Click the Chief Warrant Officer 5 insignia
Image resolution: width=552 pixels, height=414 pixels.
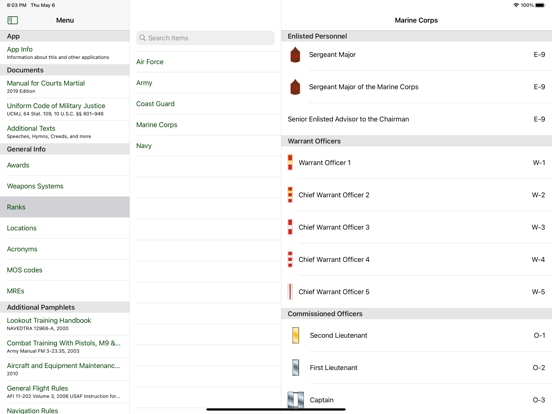(290, 292)
